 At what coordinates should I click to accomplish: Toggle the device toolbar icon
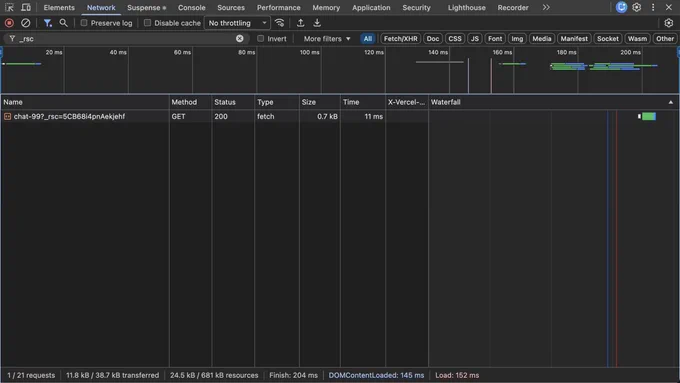pos(26,7)
